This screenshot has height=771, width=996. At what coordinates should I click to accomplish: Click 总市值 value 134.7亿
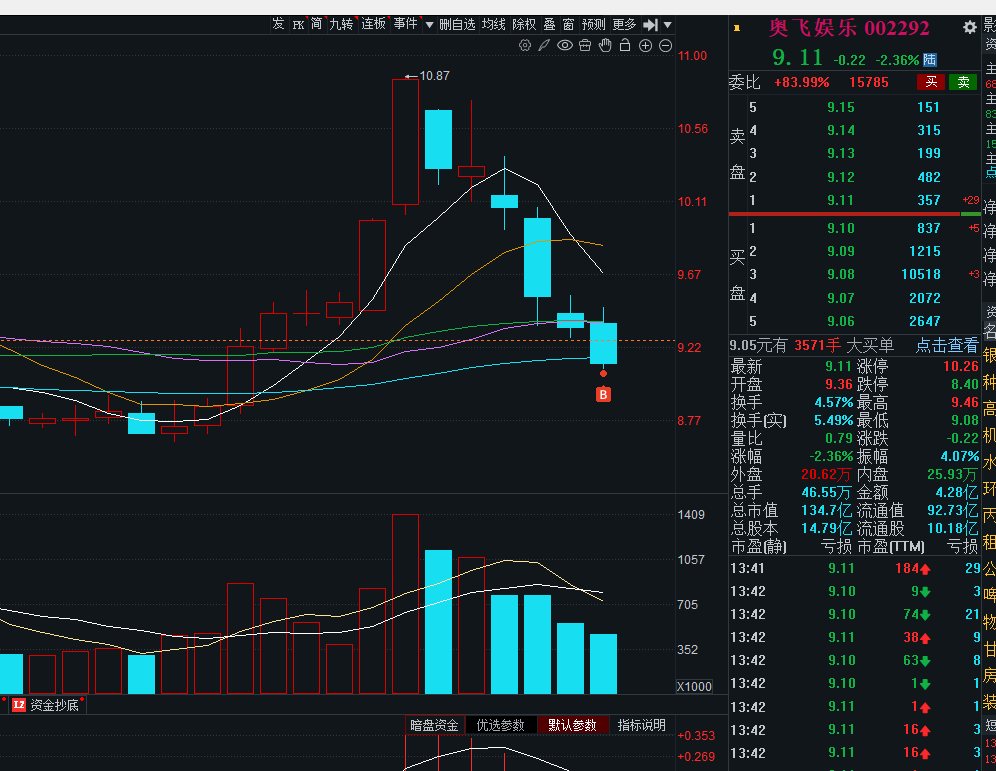pyautogui.click(x=826, y=510)
